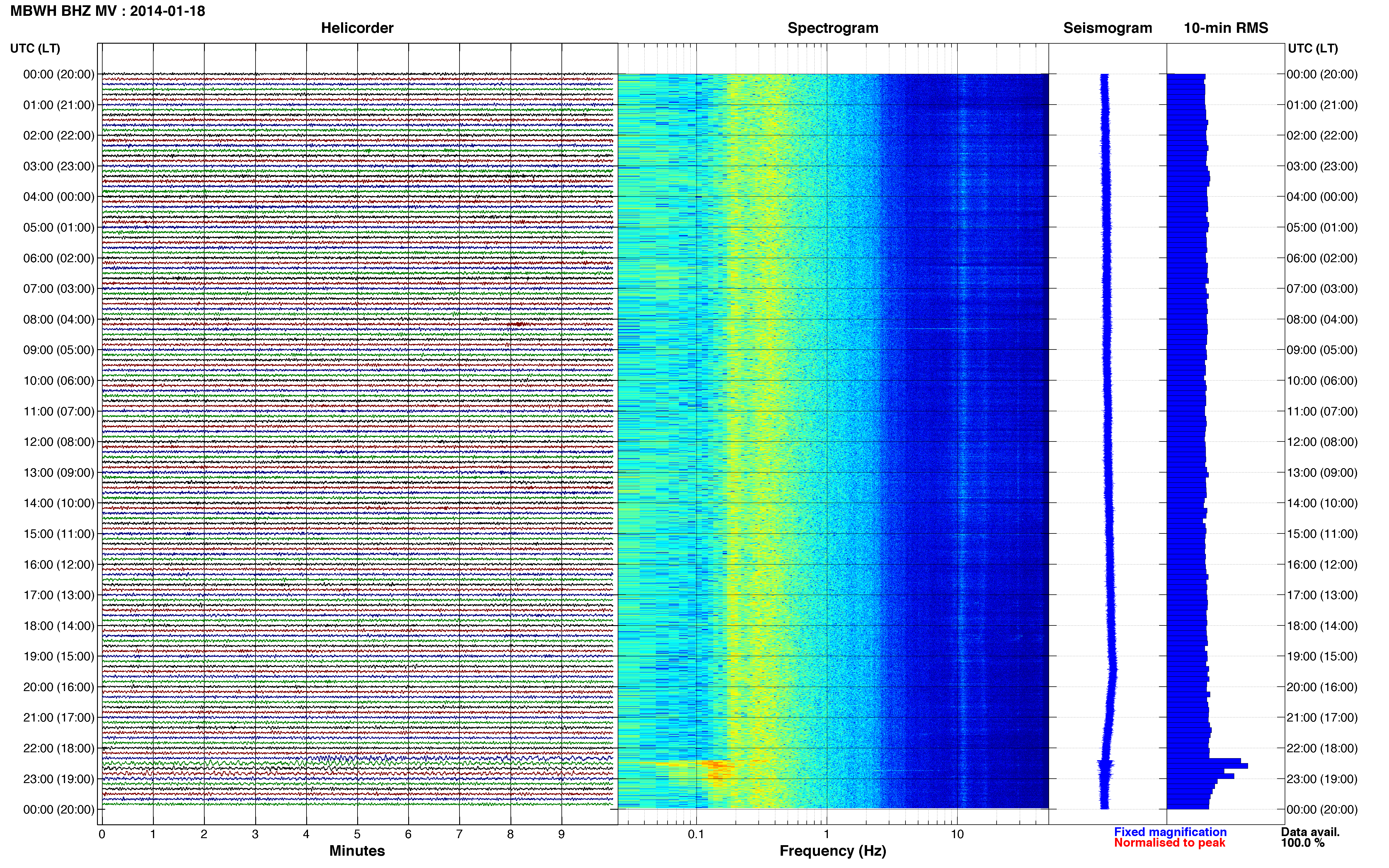Click helicorder-side time label 08:00 (04:00)

[x=59, y=319]
